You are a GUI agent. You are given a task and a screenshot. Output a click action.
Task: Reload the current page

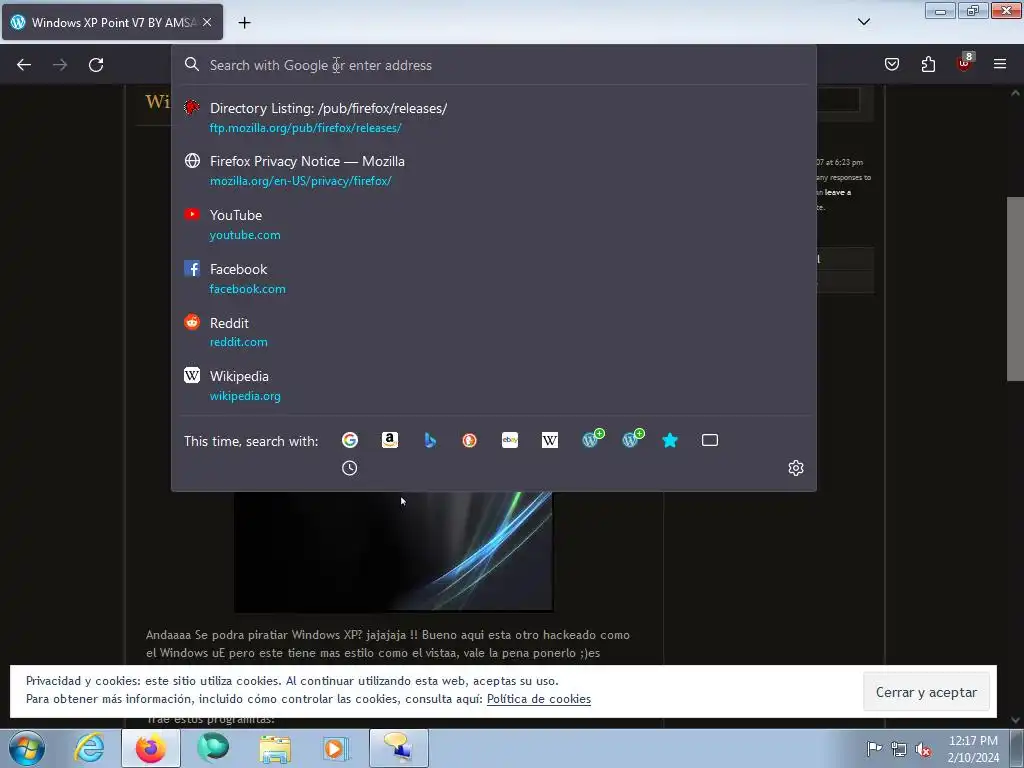(x=96, y=65)
